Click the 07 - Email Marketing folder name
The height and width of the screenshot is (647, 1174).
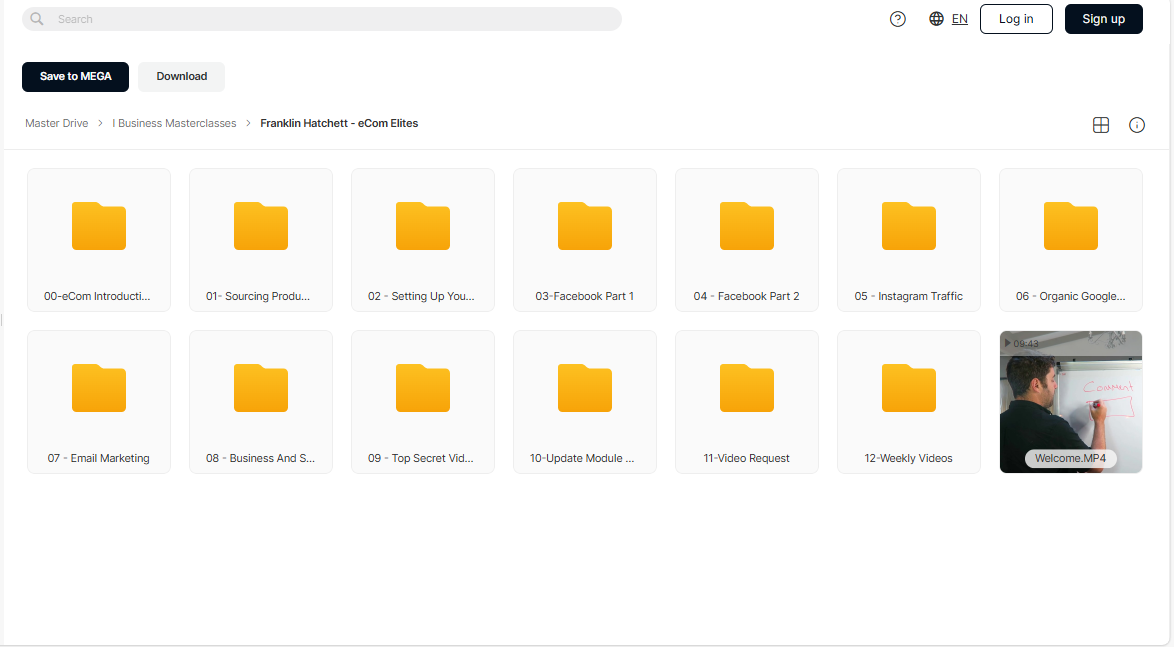coord(99,458)
